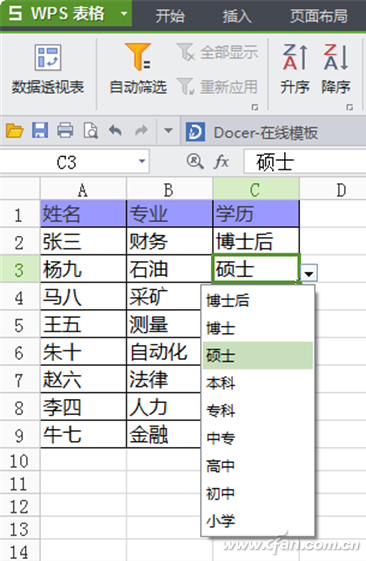Open print preview icon

click(x=91, y=131)
